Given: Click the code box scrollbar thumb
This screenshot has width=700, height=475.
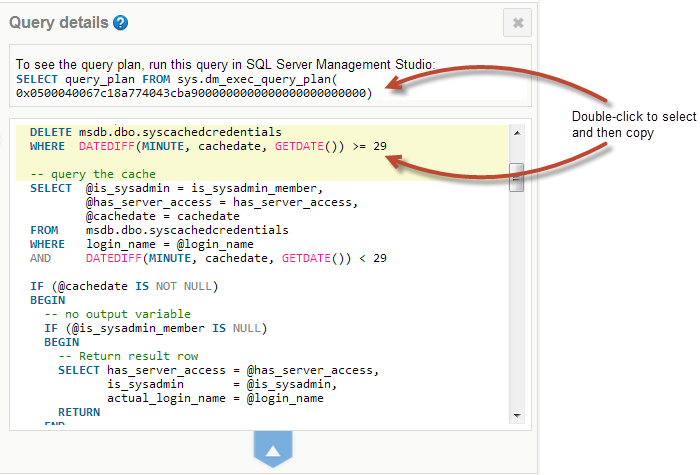Looking at the screenshot, I should (x=517, y=176).
